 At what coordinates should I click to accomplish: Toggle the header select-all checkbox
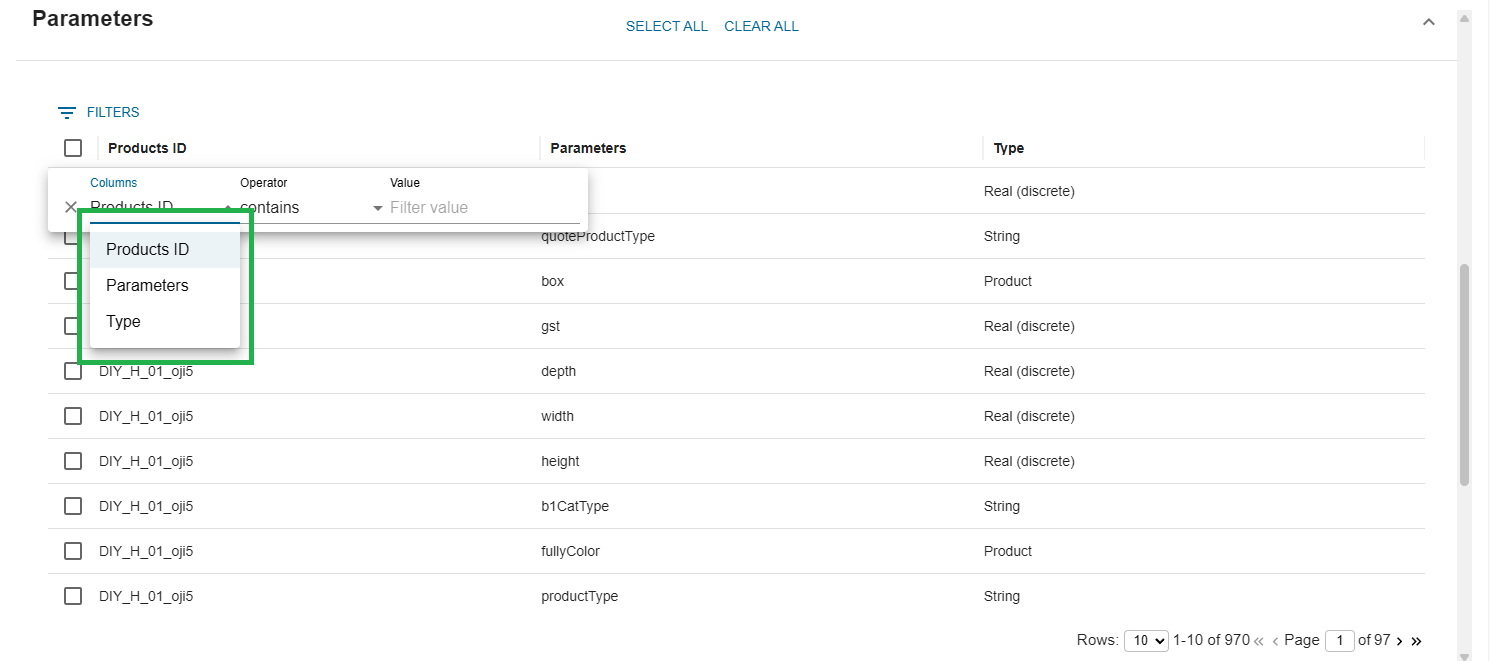[73, 148]
